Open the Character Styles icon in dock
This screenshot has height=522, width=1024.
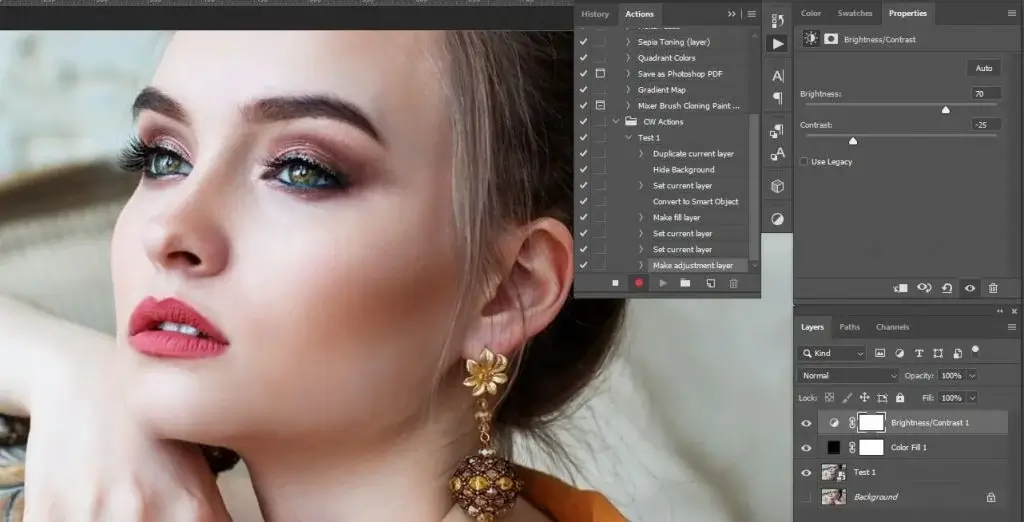(777, 154)
